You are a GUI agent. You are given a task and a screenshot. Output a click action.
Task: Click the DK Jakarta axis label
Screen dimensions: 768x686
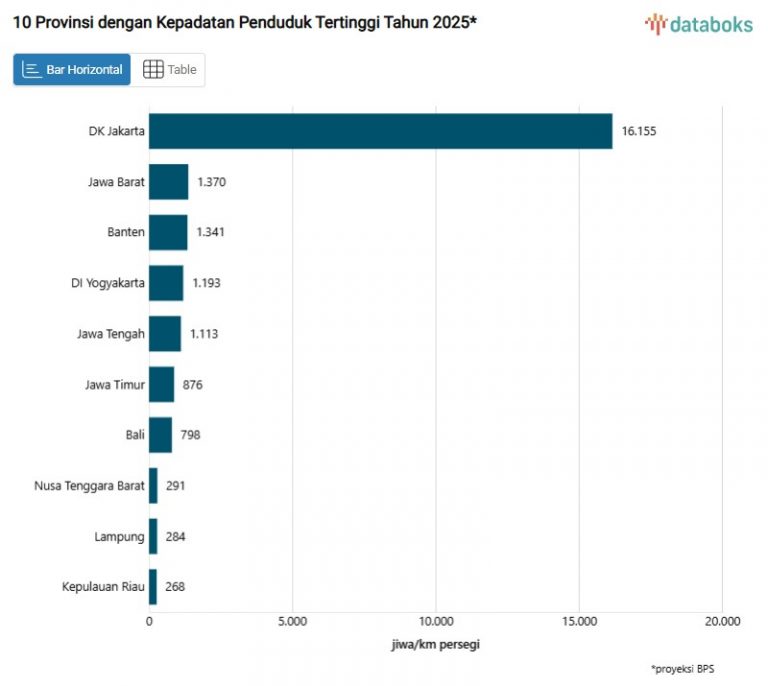116,131
